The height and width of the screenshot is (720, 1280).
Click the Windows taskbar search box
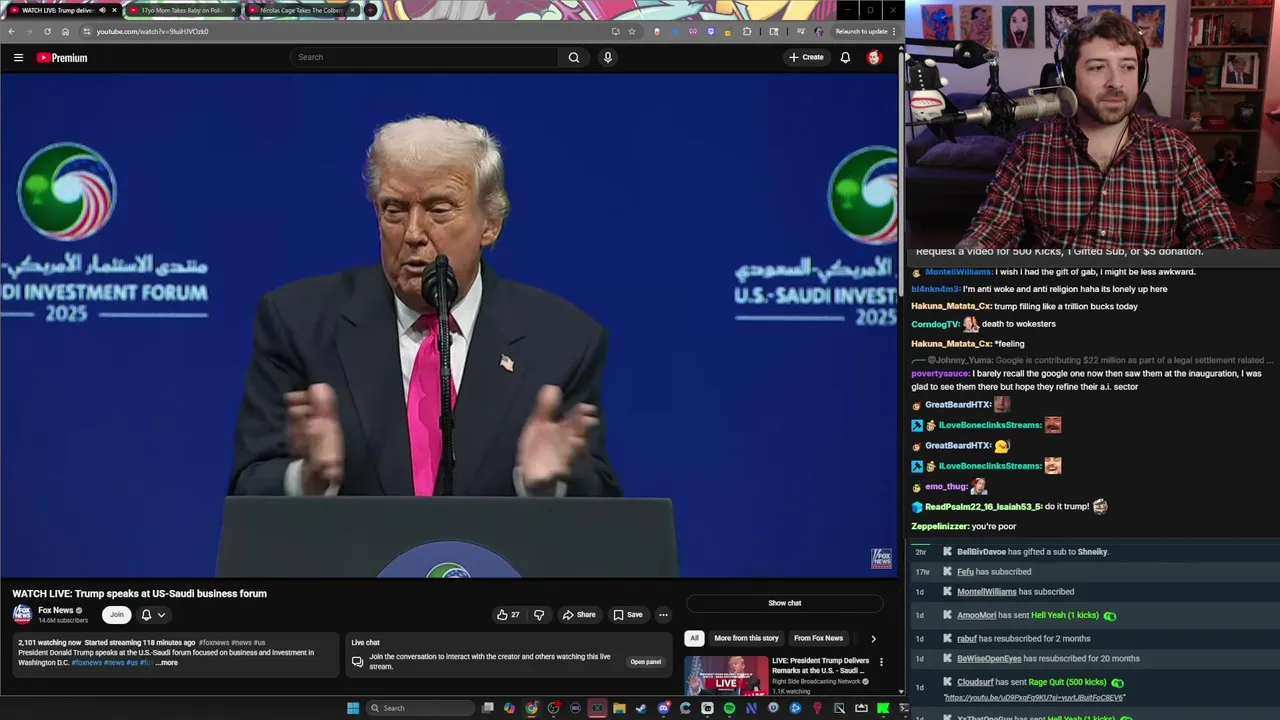coord(418,708)
